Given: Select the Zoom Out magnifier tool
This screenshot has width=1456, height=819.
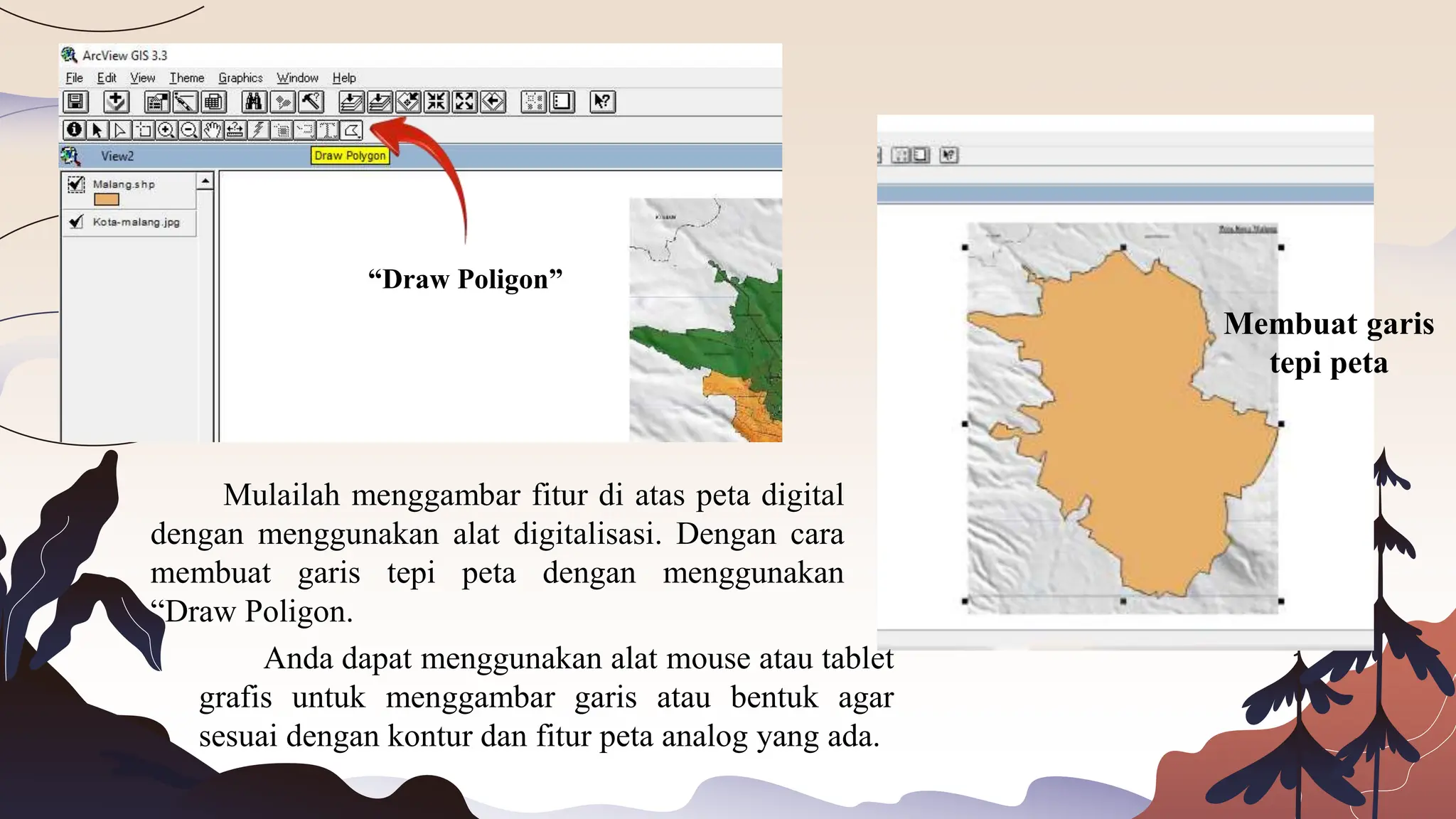Looking at the screenshot, I should tap(189, 129).
